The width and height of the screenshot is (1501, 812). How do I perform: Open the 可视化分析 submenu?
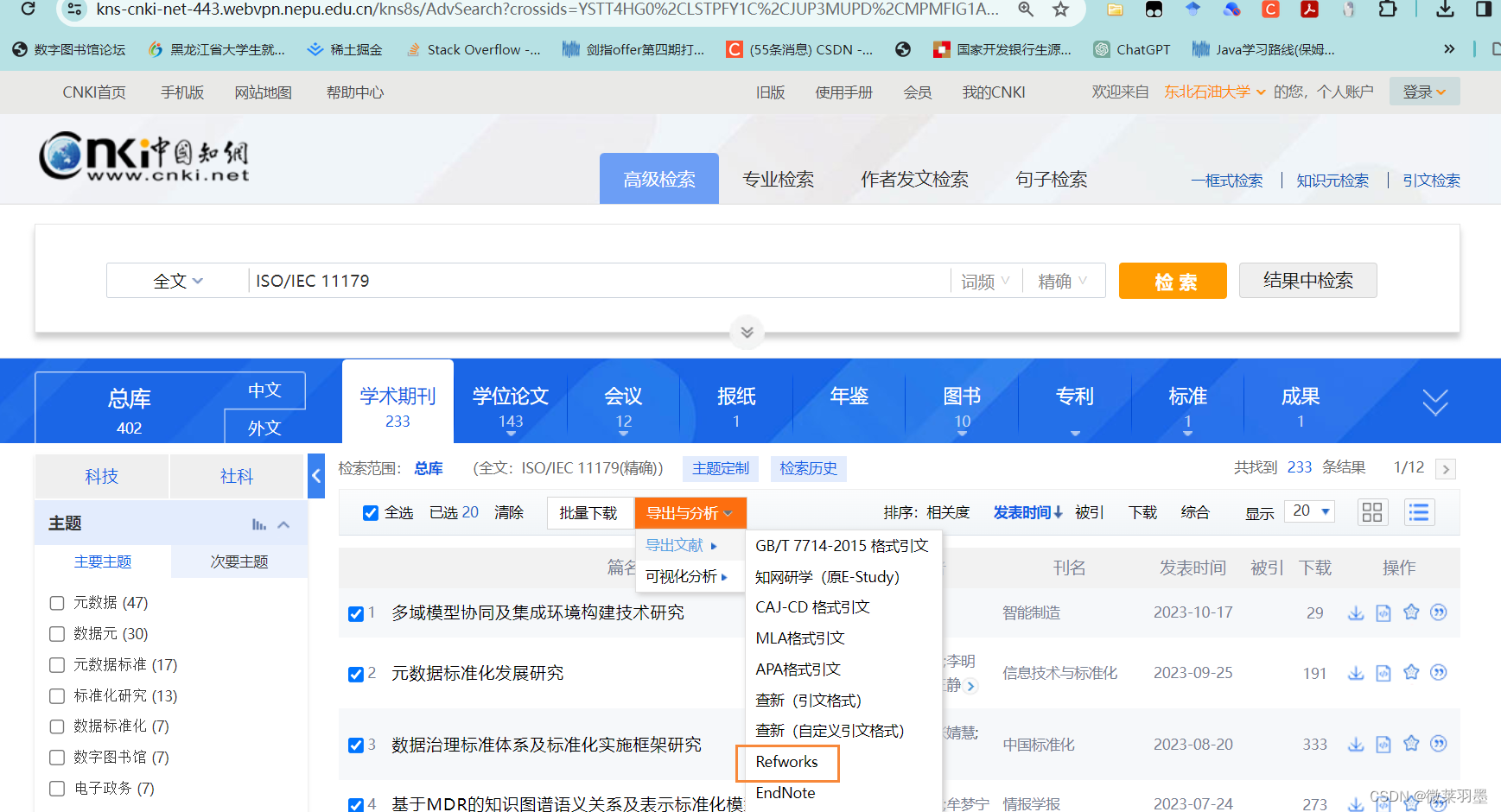tap(687, 576)
